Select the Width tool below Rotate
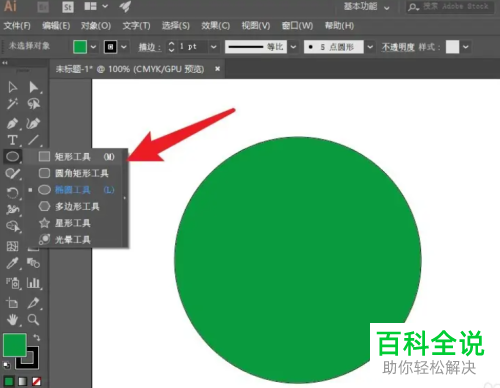This screenshot has width=500, height=388. point(12,210)
